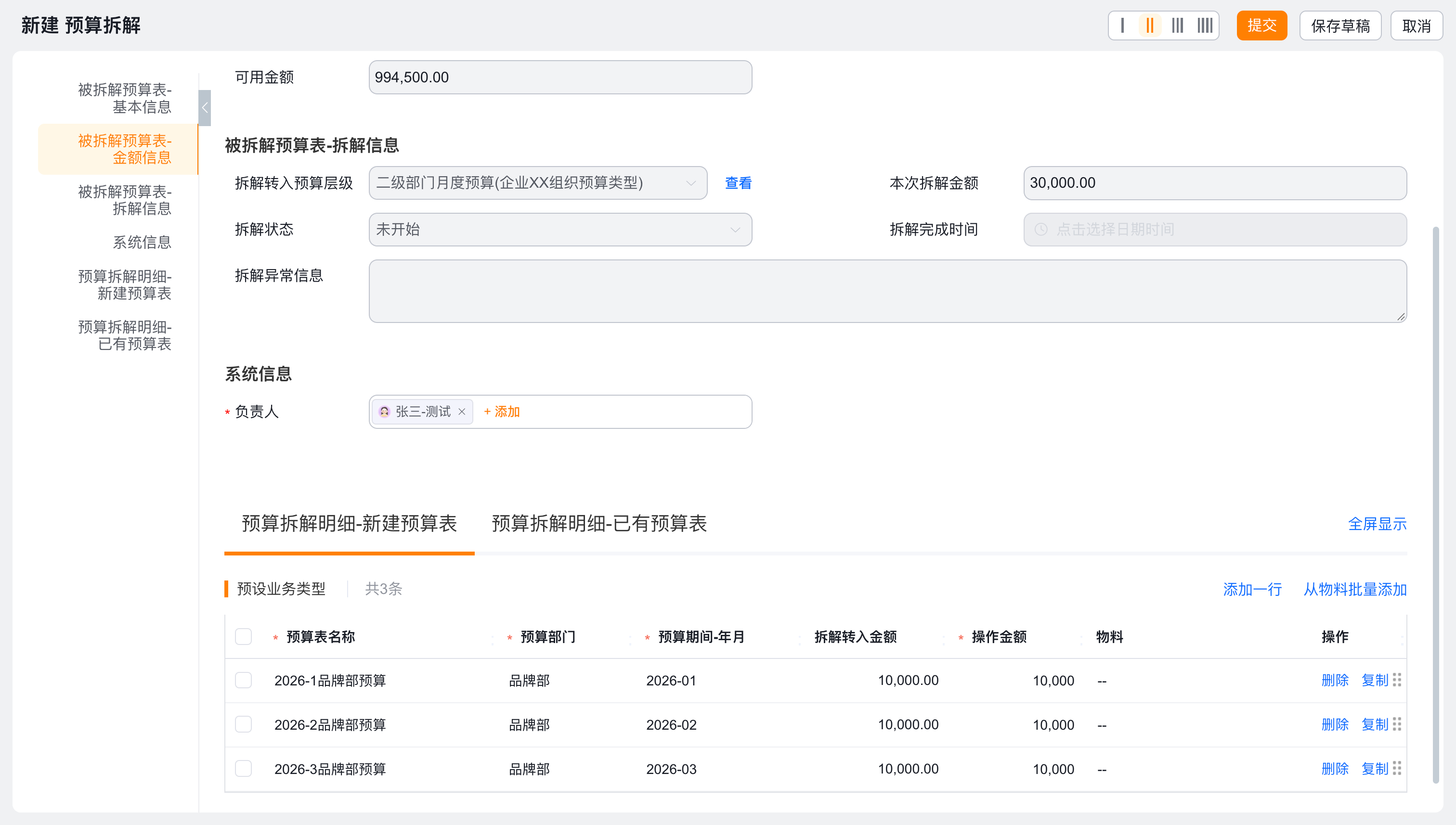Check the 2026-2品牌部预算 row checkbox
The image size is (1456, 825).
click(243, 724)
